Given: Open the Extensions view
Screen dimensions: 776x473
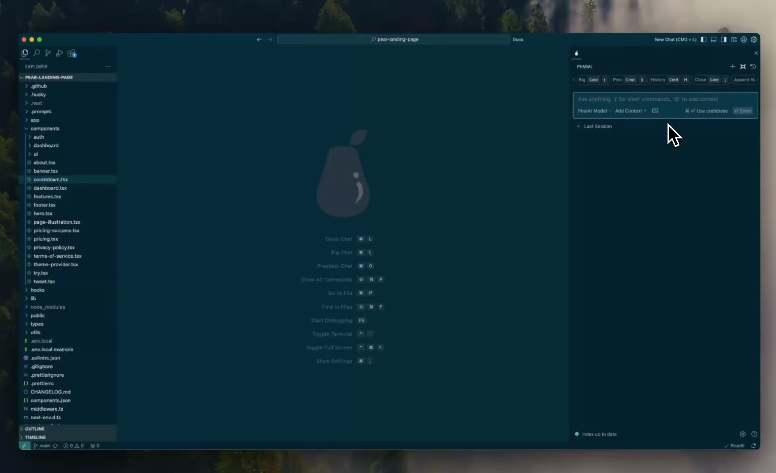Looking at the screenshot, I should coord(72,53).
